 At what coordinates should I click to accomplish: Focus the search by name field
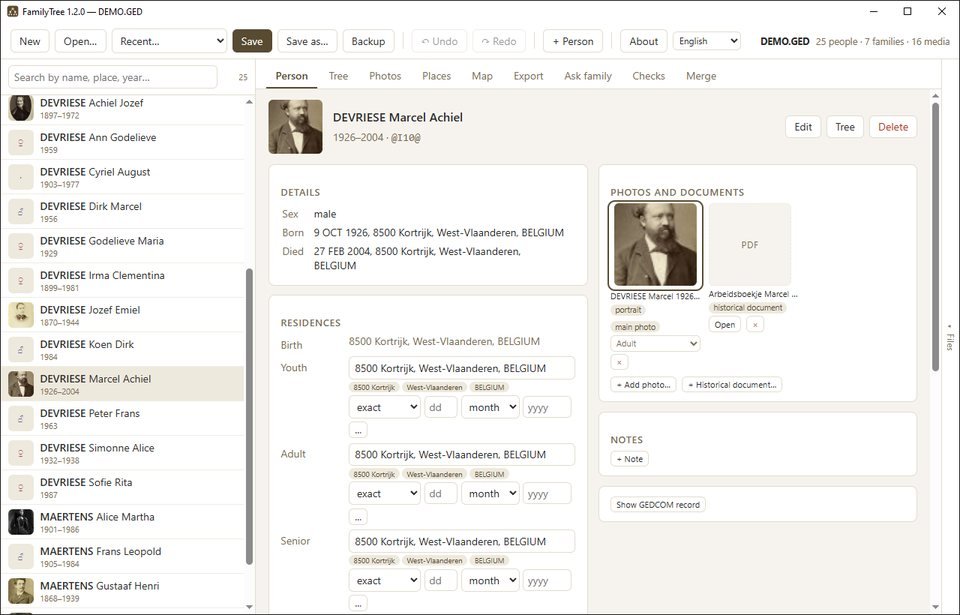tap(113, 77)
